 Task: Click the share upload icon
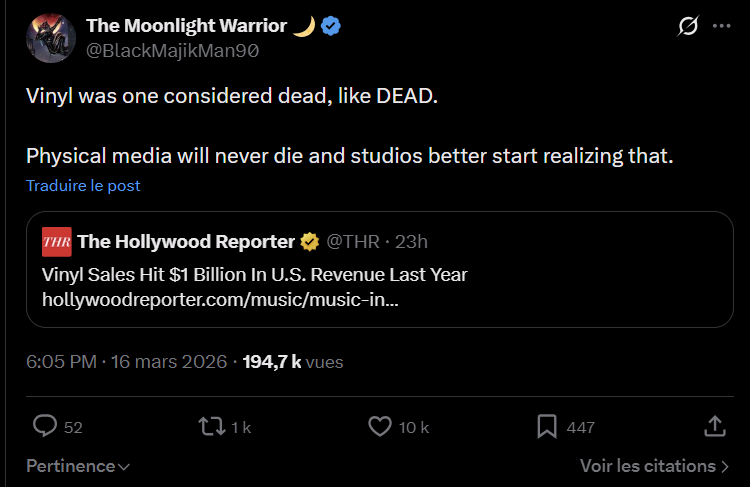715,427
